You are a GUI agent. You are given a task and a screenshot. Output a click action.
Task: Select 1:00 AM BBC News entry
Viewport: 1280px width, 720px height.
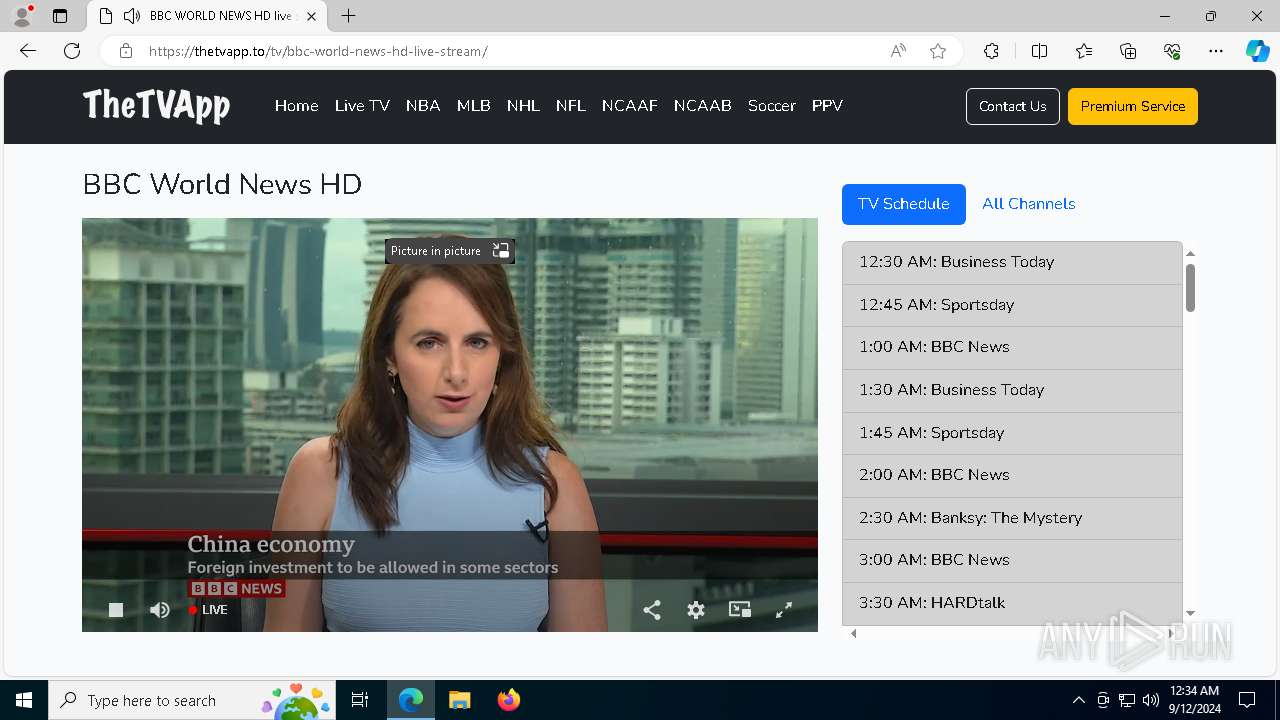tap(1012, 347)
